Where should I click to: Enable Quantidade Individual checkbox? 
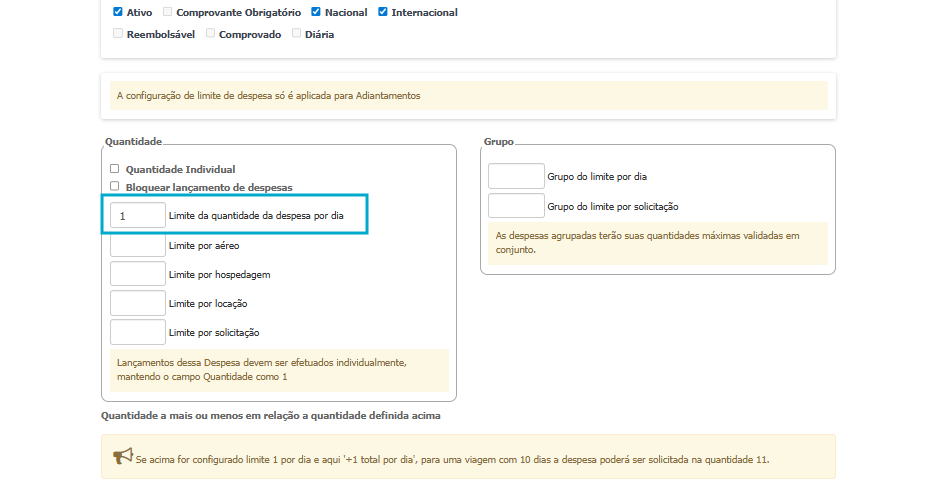click(115, 169)
